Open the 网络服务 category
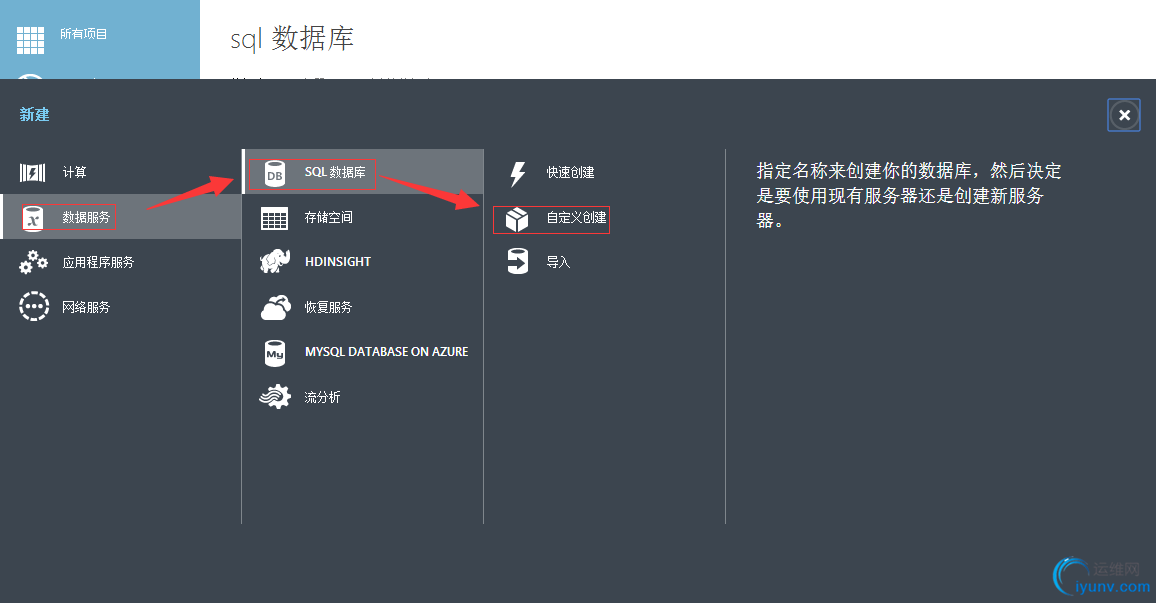Viewport: 1156px width, 603px height. coord(86,307)
